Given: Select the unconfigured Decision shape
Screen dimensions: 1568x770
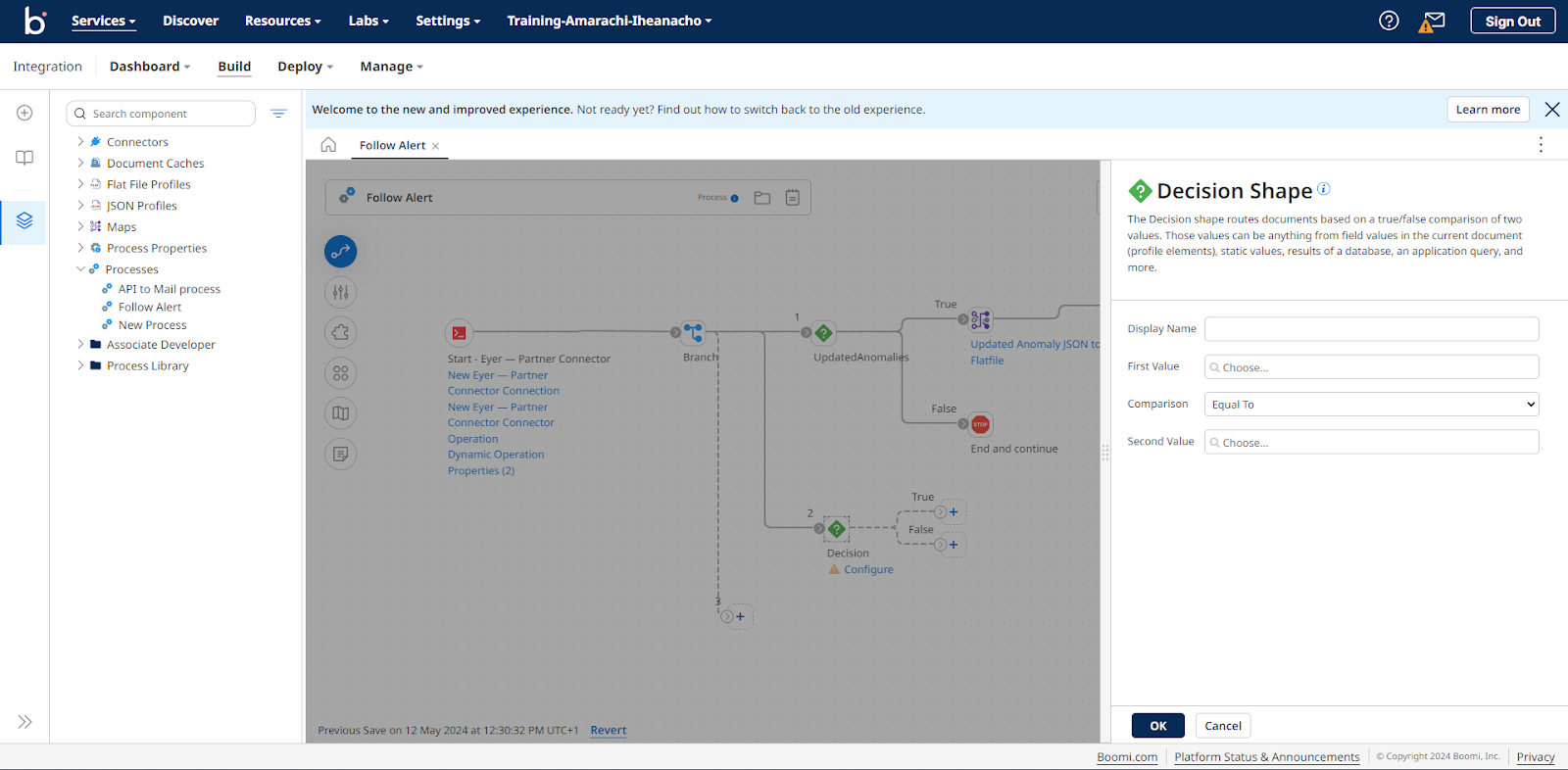Looking at the screenshot, I should tap(836, 529).
